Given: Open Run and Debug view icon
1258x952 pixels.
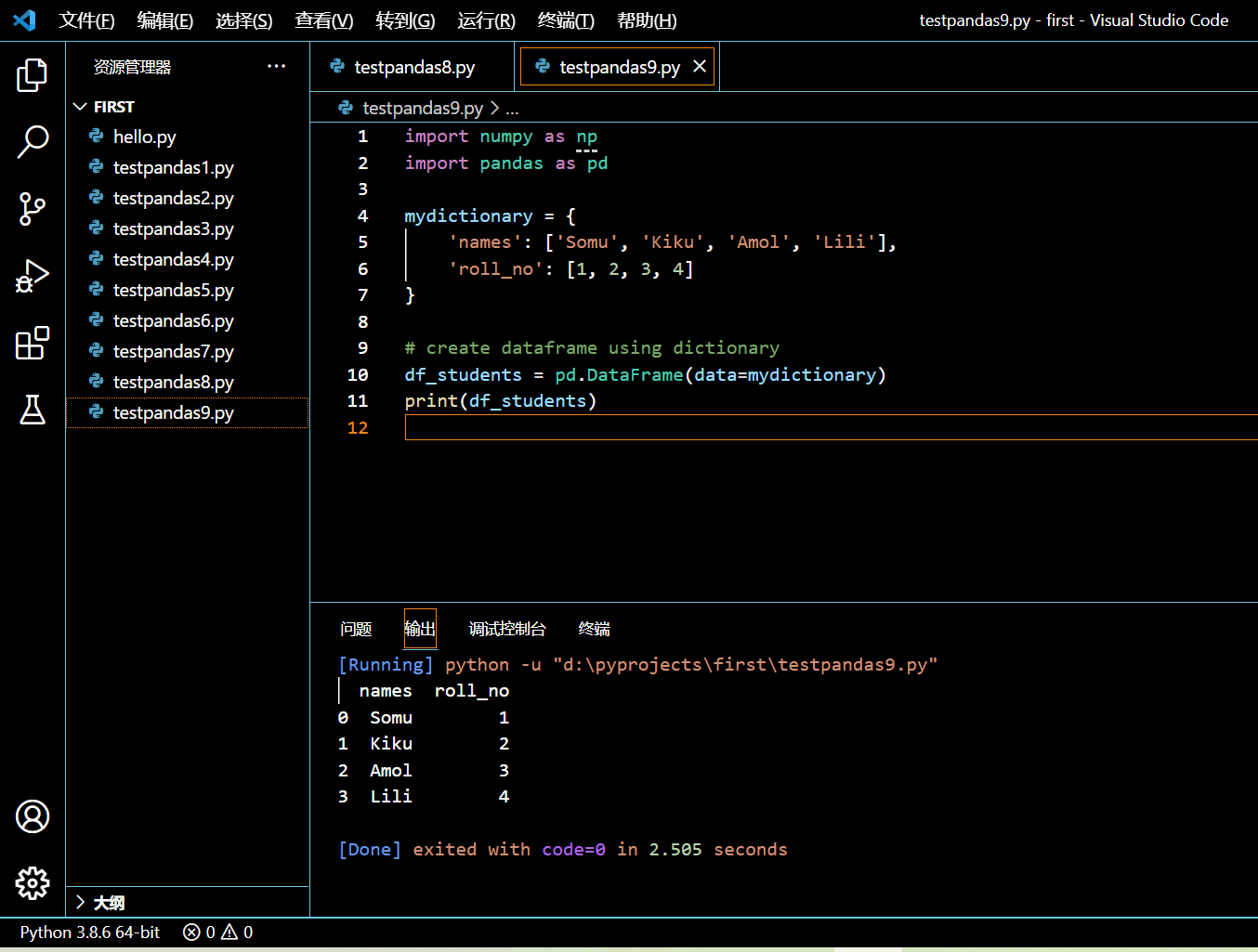Looking at the screenshot, I should [x=32, y=276].
